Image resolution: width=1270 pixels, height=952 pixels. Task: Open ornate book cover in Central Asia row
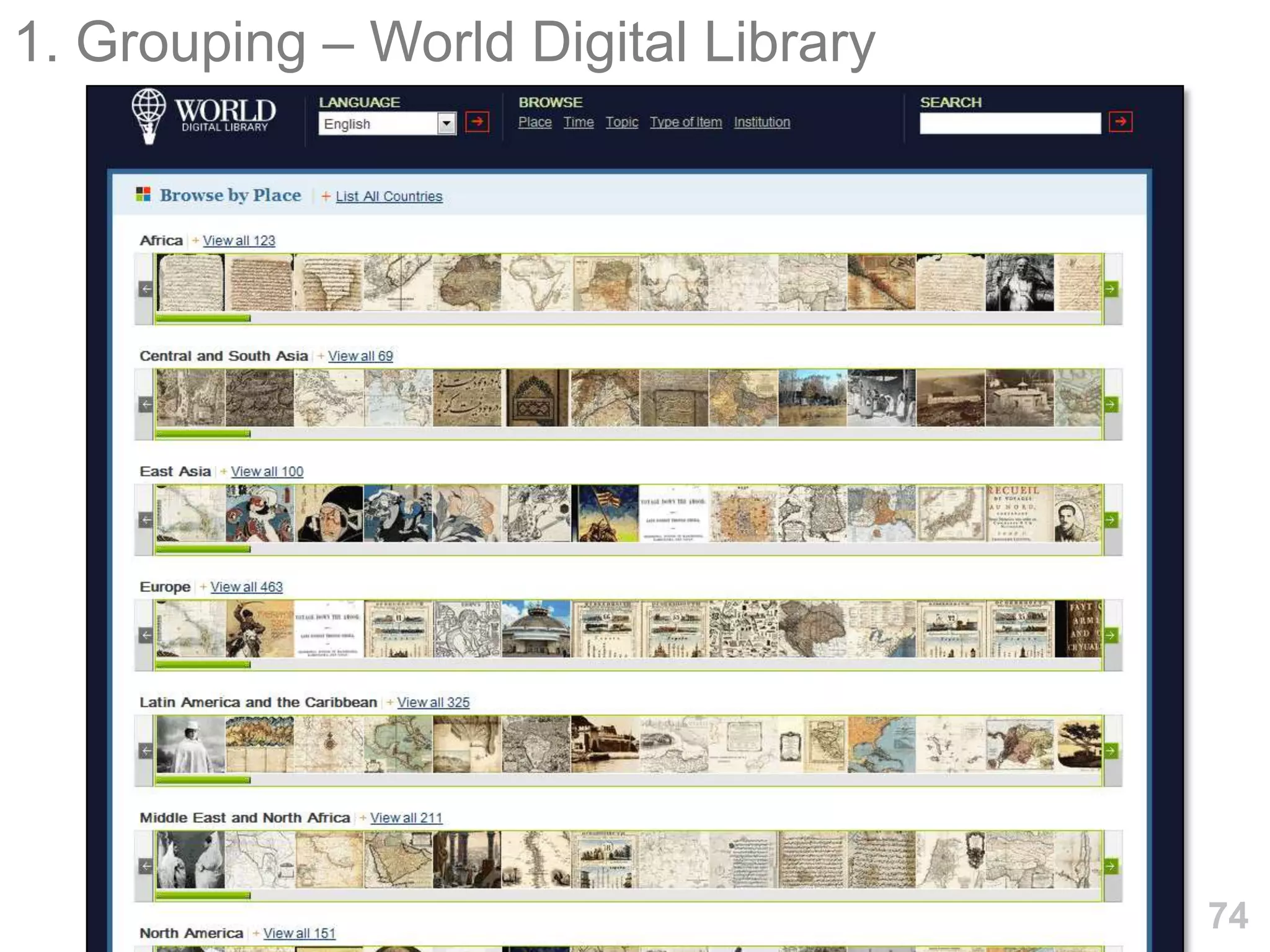[x=537, y=398]
